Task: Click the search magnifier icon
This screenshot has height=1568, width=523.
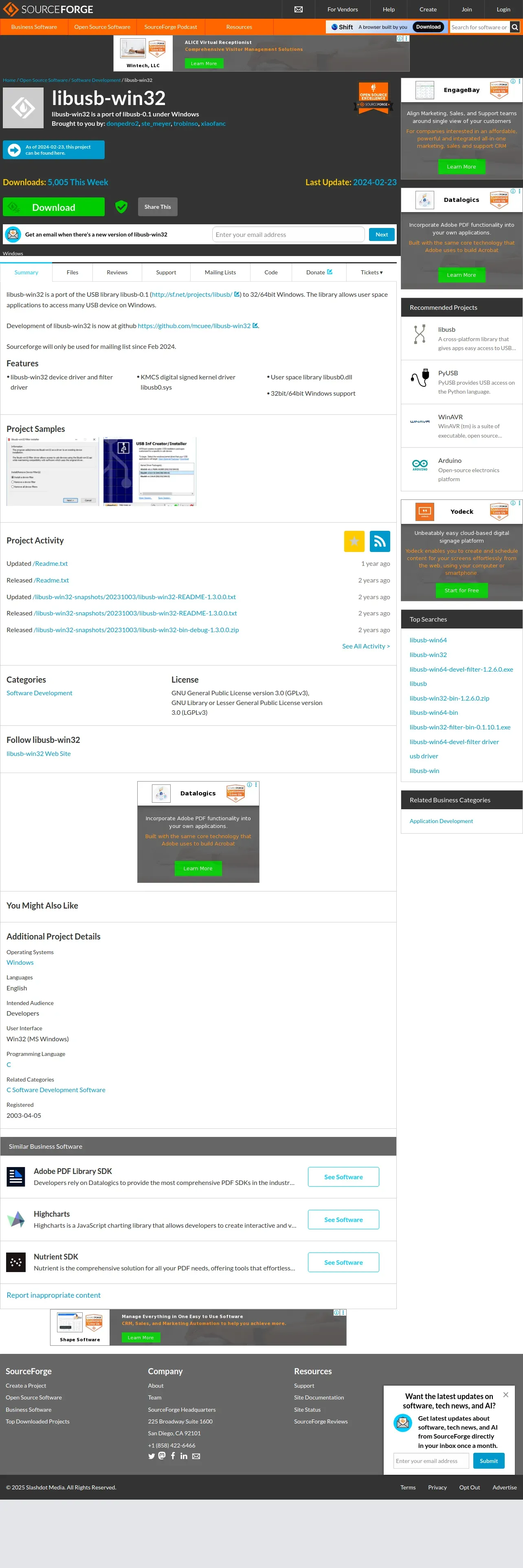Action: pos(515,27)
